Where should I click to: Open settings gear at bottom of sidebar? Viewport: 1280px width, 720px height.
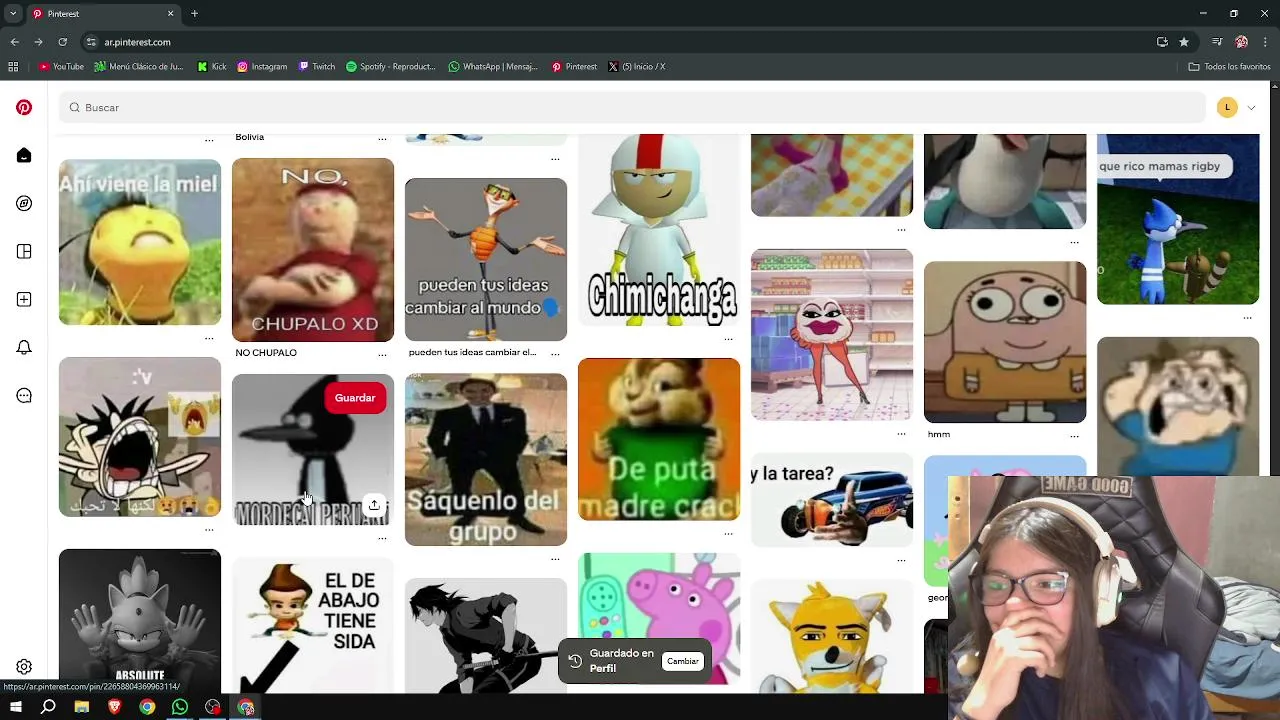click(x=24, y=667)
